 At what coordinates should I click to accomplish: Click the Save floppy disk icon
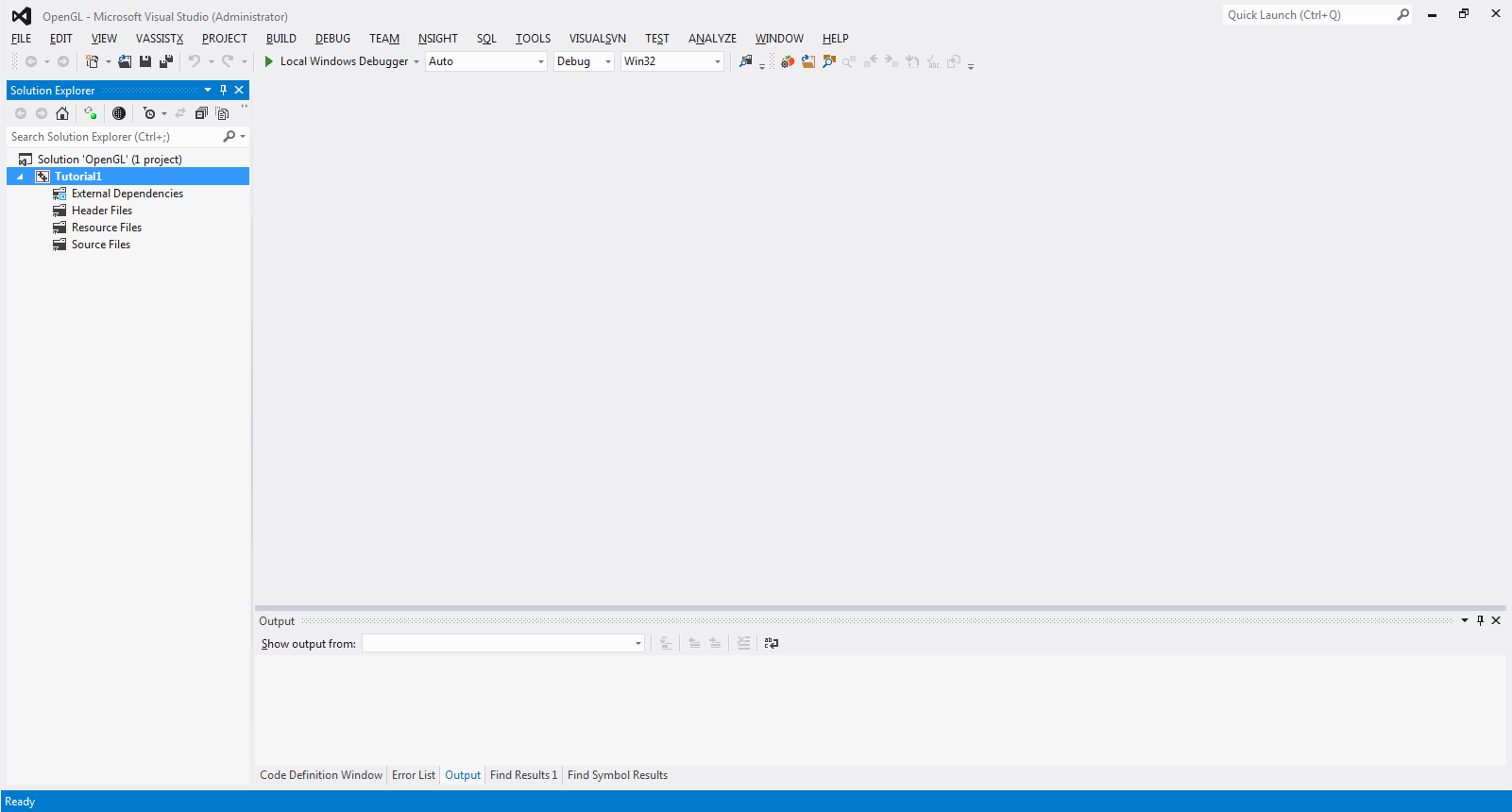tap(145, 61)
